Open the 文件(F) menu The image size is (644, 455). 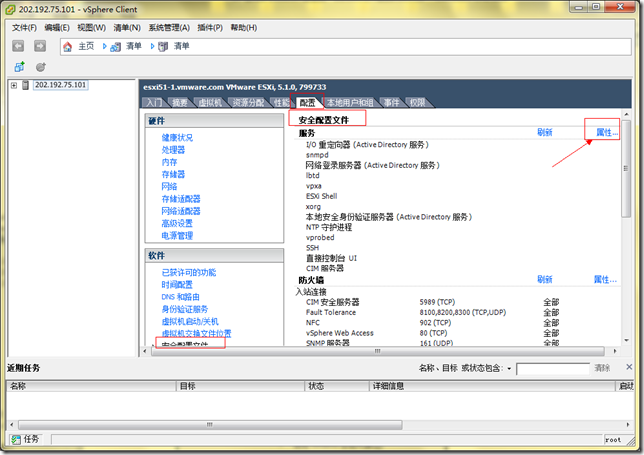[x=24, y=28]
